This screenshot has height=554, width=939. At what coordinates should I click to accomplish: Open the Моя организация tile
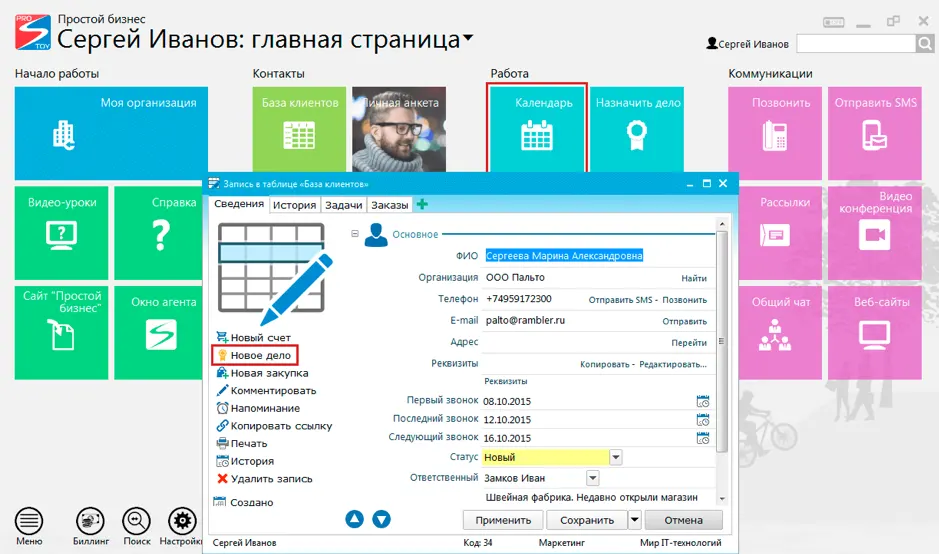coord(111,133)
